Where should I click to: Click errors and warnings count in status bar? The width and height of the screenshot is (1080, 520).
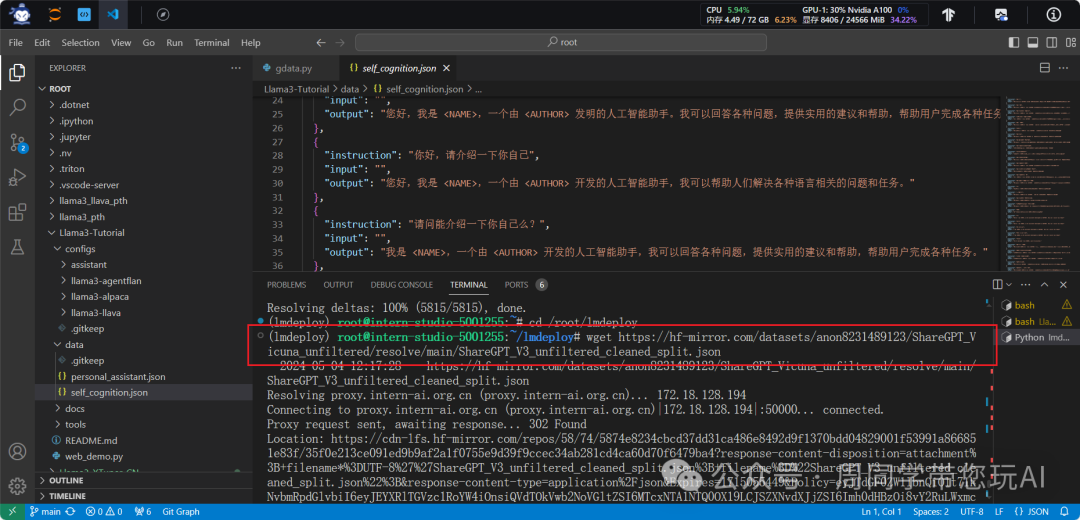pyautogui.click(x=104, y=512)
